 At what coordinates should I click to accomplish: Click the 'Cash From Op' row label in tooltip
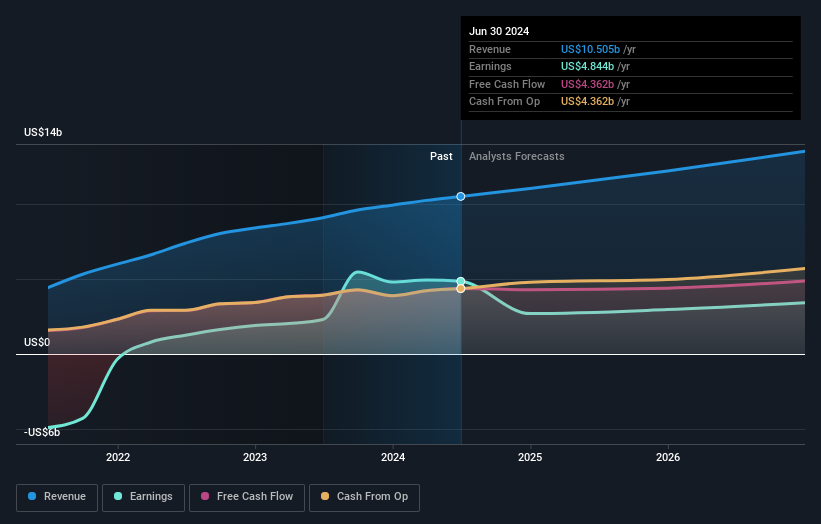pos(504,102)
